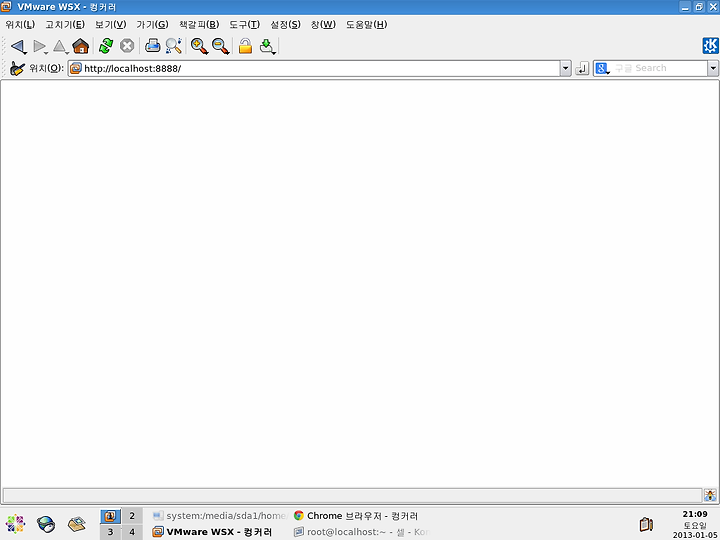The height and width of the screenshot is (540, 720).
Task: Click the Stop loading icon
Action: [x=127, y=46]
